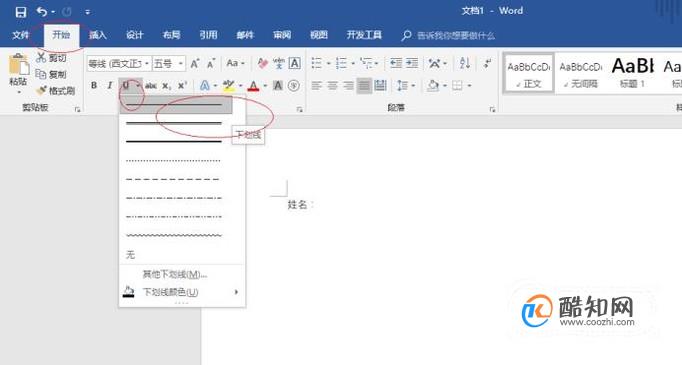
Task: Open the font size 五号 dropdown
Action: [181, 64]
